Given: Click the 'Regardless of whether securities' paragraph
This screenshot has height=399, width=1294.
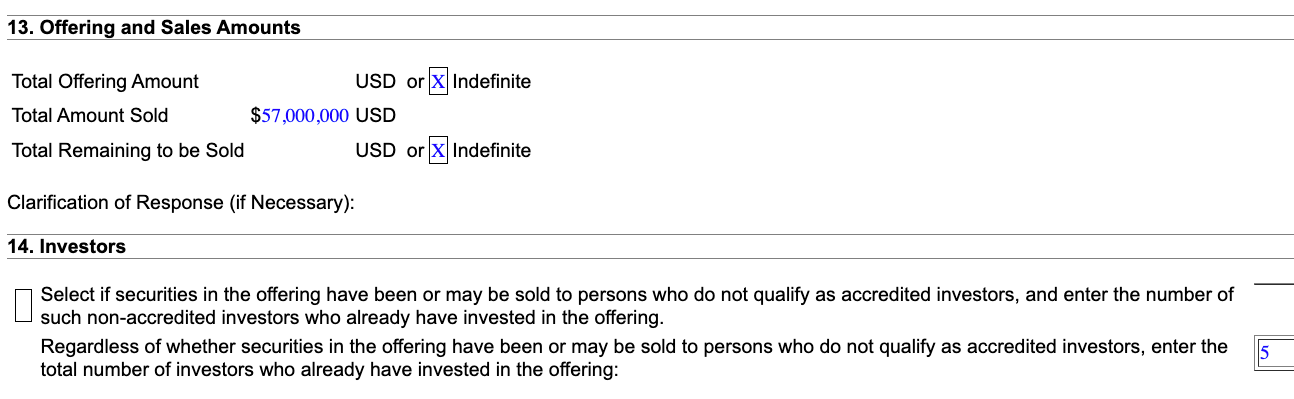Looking at the screenshot, I should click(634, 358).
